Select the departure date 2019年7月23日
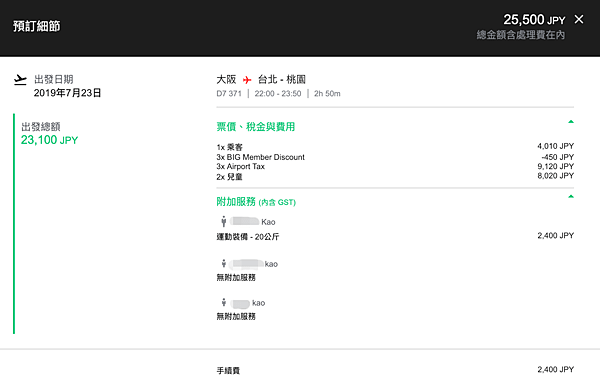Viewport: 600px width, 379px height. [67, 93]
